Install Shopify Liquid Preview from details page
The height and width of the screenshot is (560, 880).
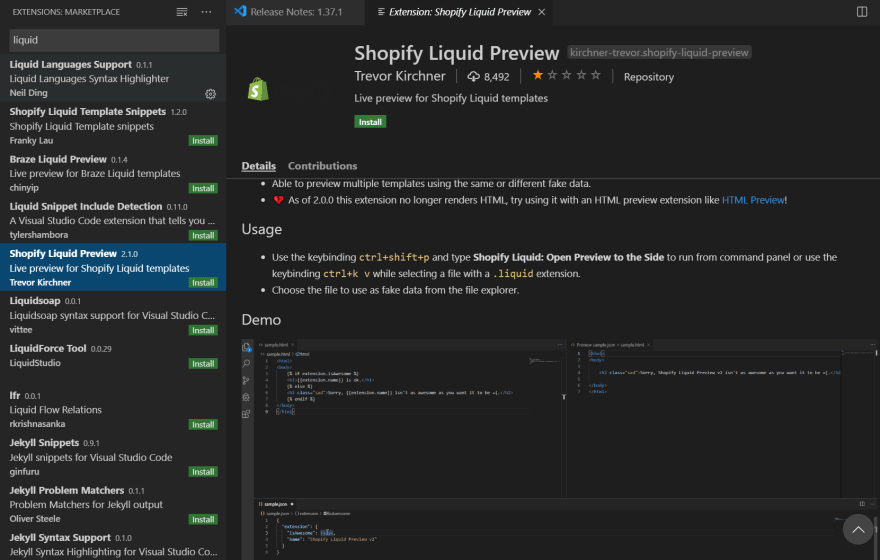pyautogui.click(x=370, y=122)
